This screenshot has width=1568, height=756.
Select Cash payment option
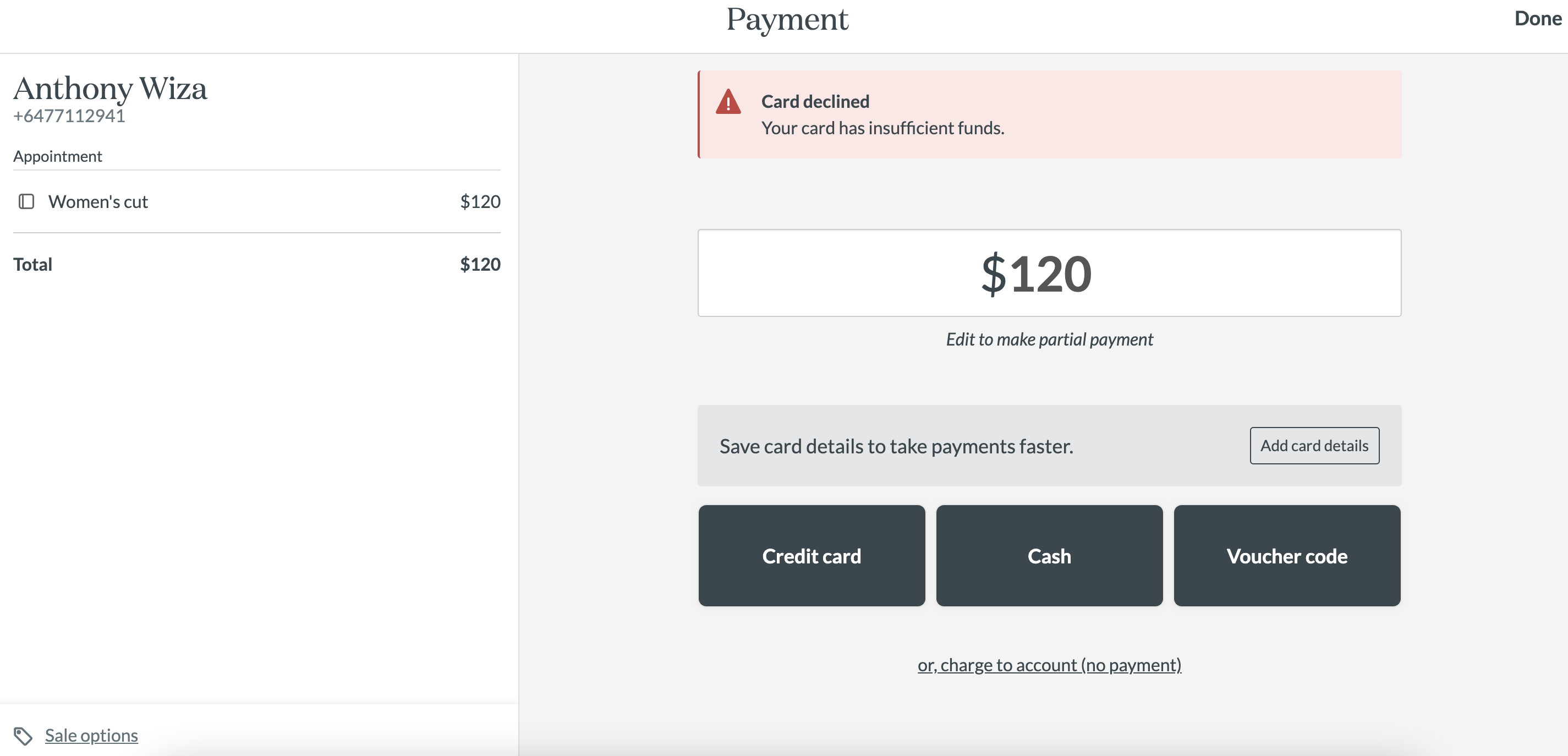tap(1049, 556)
